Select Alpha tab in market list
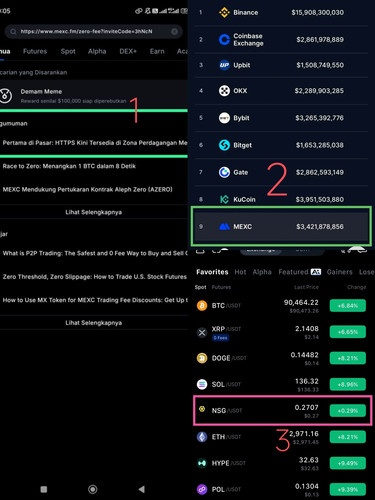The height and width of the screenshot is (500, 375). click(262, 272)
